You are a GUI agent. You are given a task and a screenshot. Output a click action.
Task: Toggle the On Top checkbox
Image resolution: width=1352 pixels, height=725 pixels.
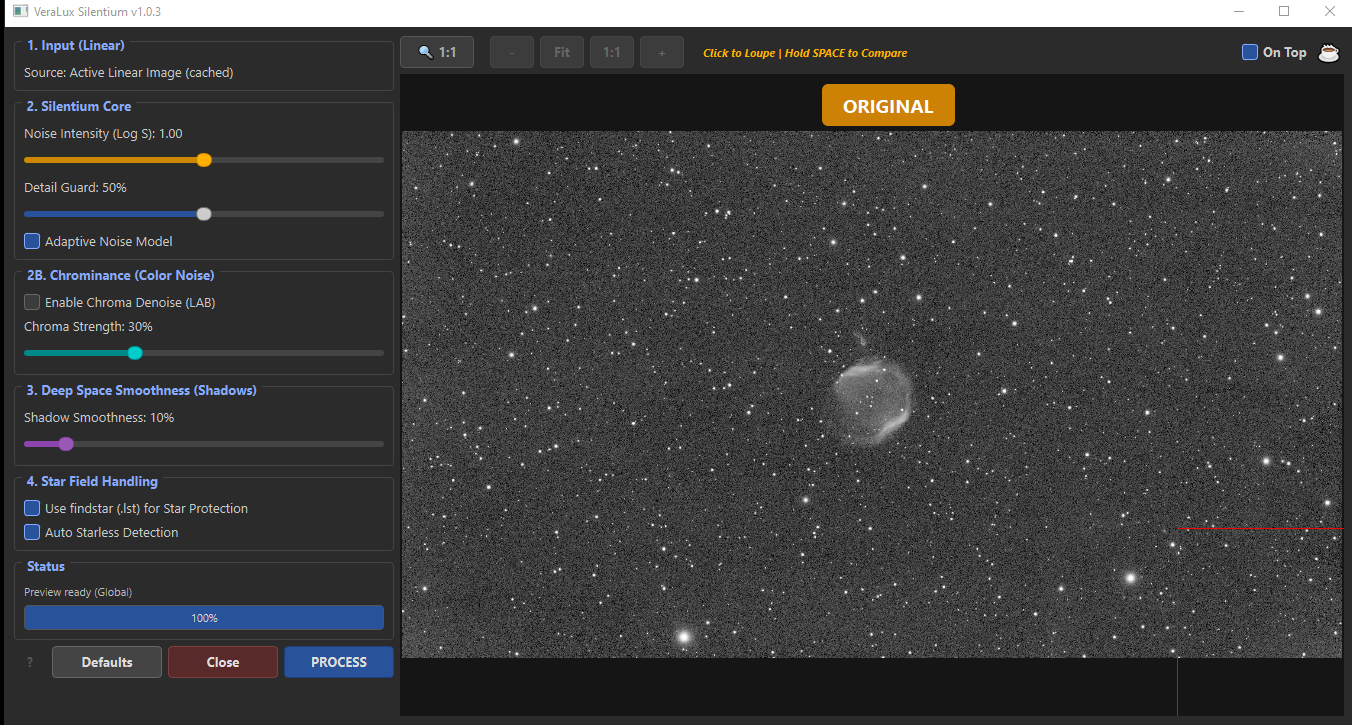[x=1250, y=52]
